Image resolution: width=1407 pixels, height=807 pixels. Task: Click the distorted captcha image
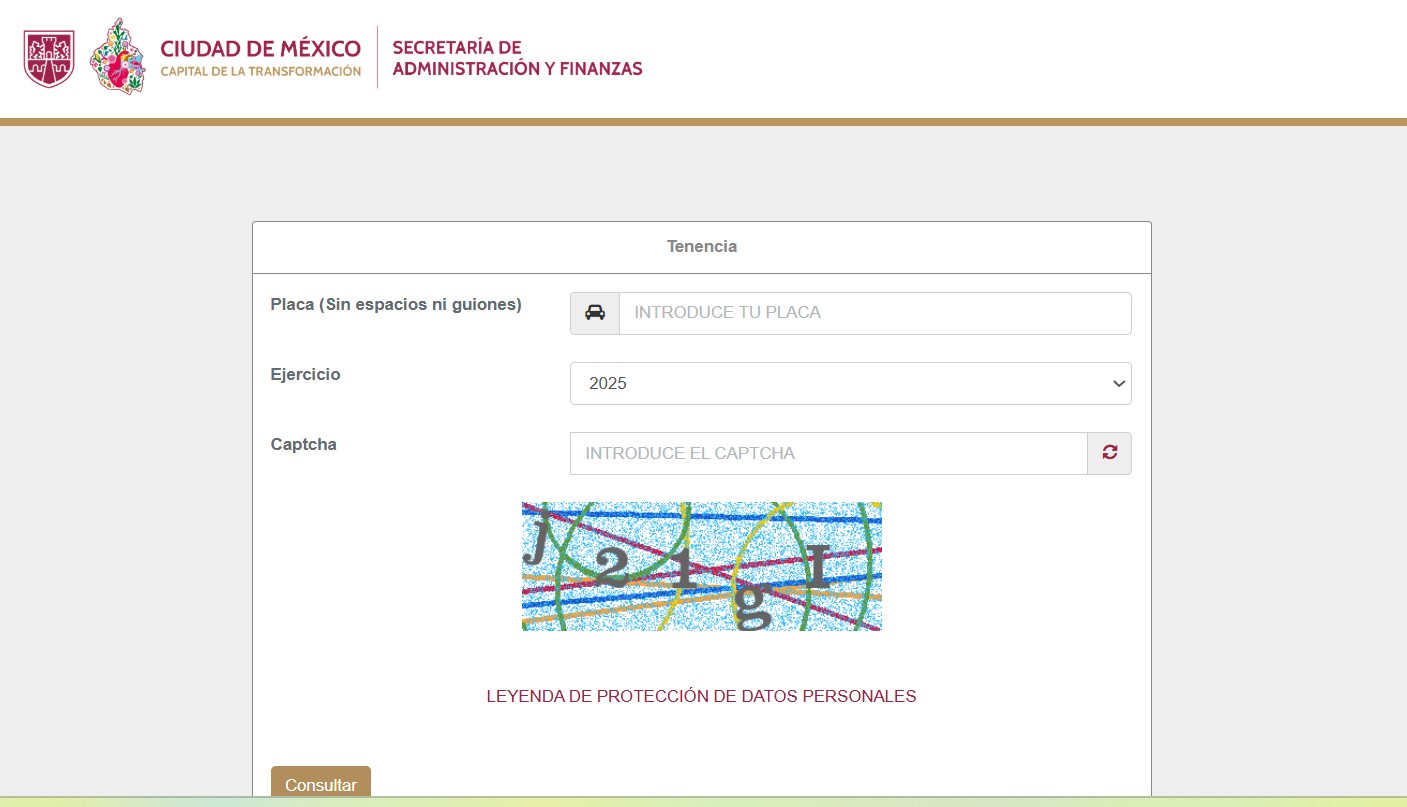pyautogui.click(x=702, y=565)
